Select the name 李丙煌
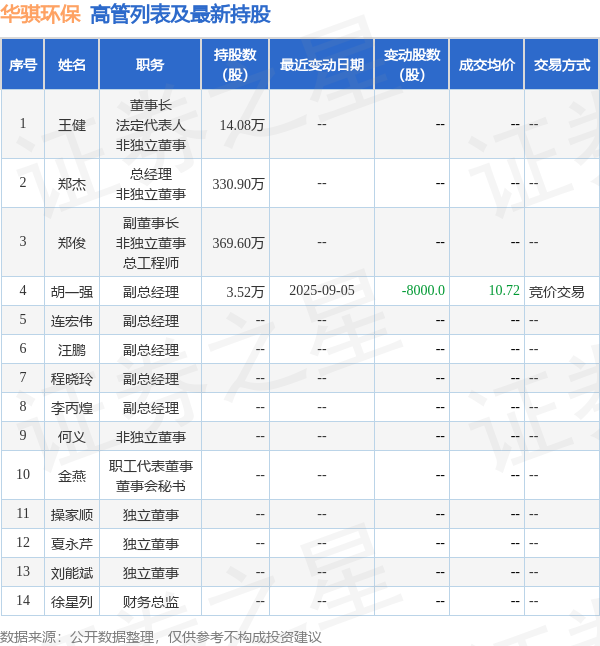Screen dimensions: 600x646 [x=72, y=408]
